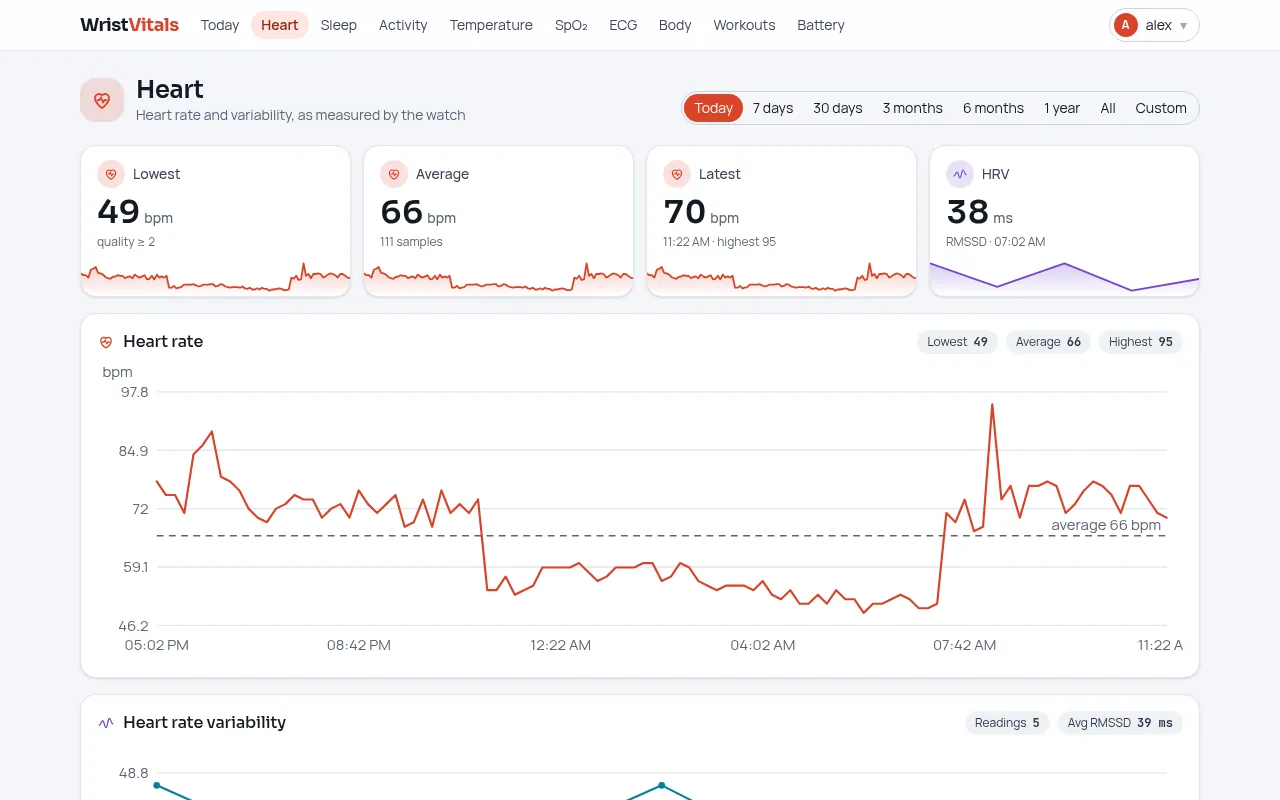Image resolution: width=1280 pixels, height=800 pixels.
Task: Click the '11:22 AM · highest 95' text
Action: point(719,242)
